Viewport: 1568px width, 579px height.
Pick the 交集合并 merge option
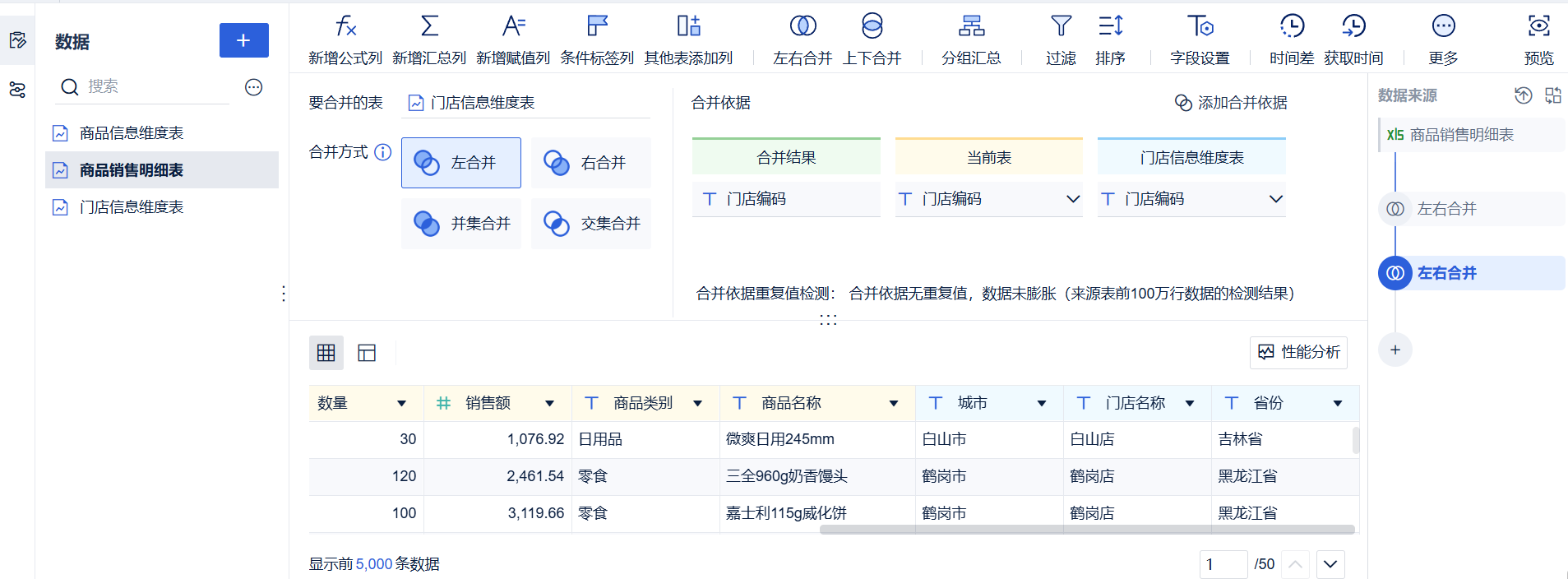click(590, 224)
